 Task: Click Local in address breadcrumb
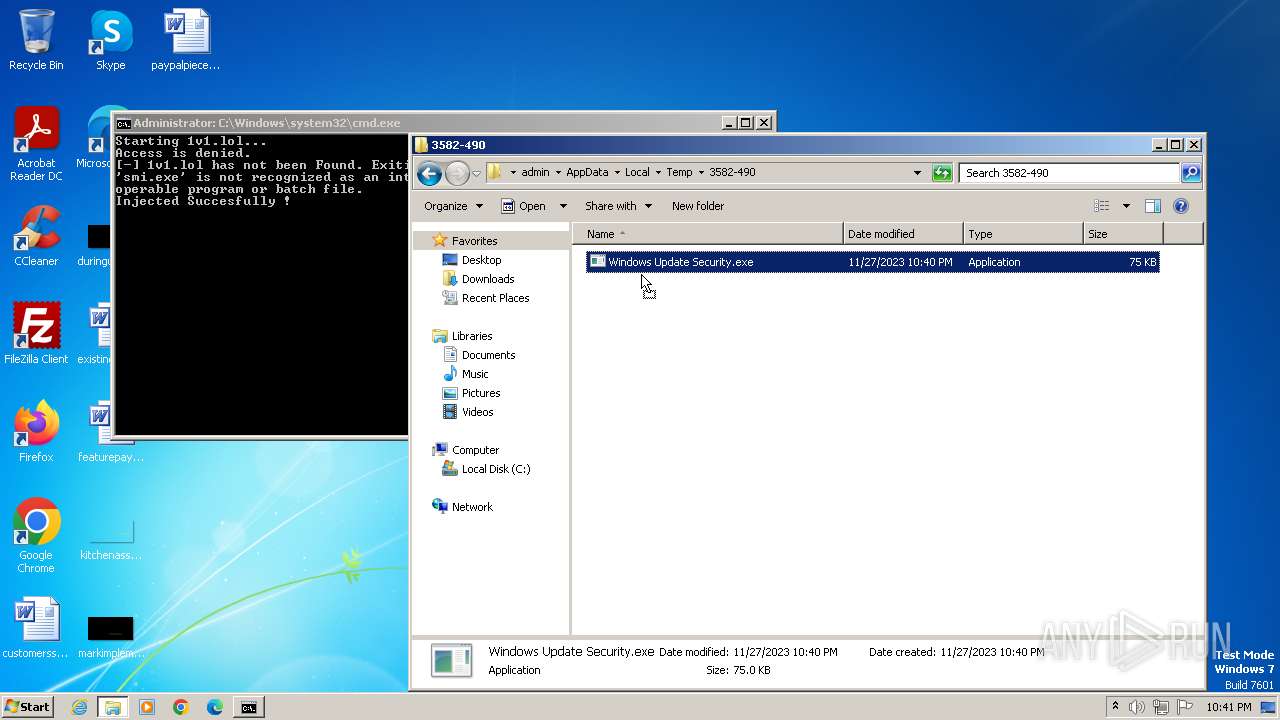tap(637, 172)
